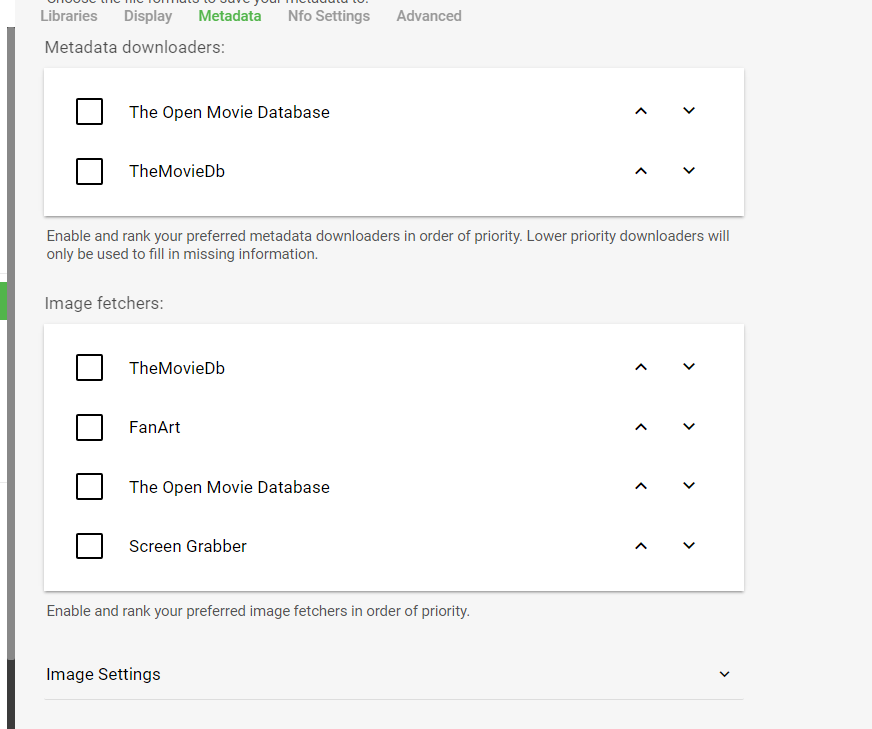
Task: Open the Nfo Settings tab
Action: (328, 16)
